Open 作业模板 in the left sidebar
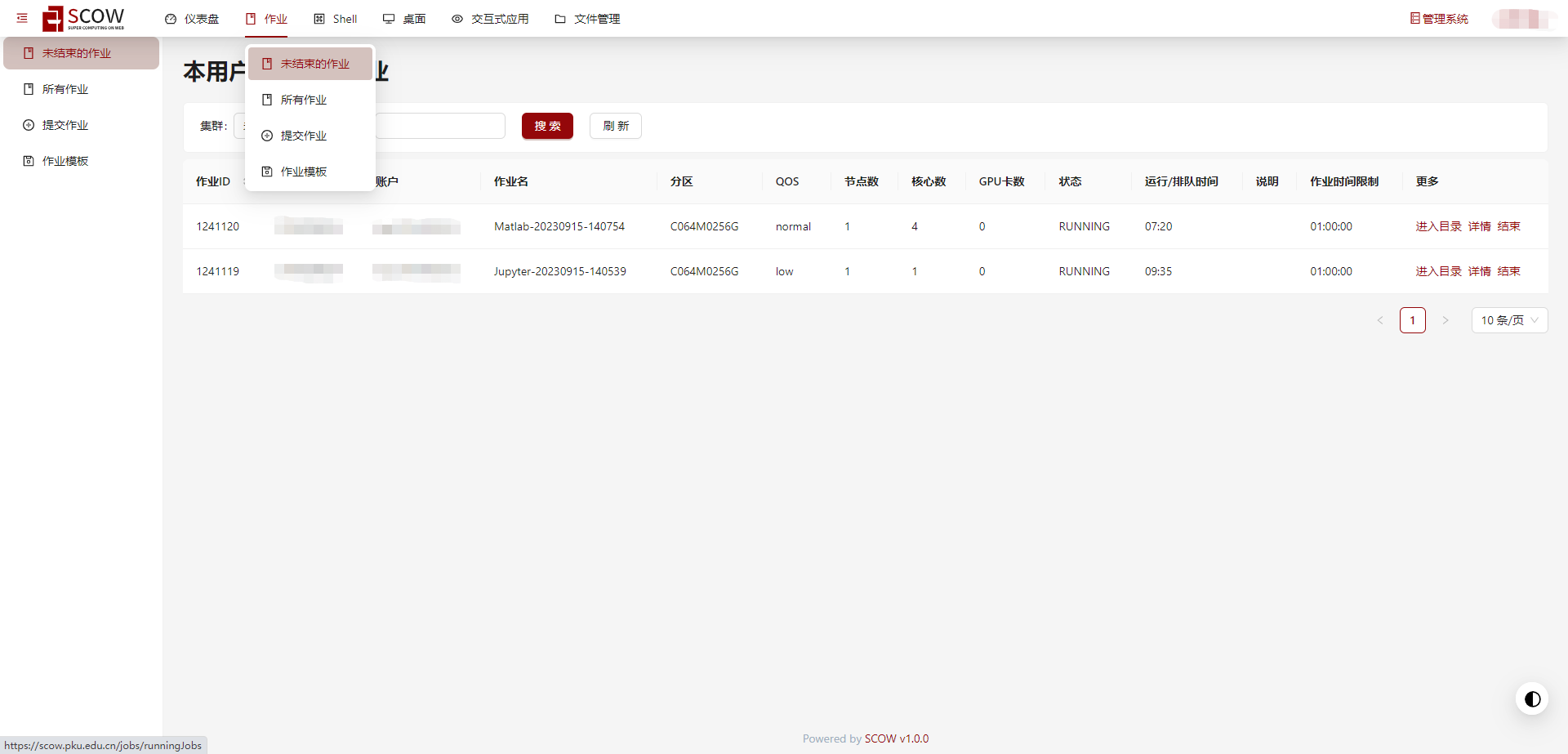The width and height of the screenshot is (1568, 754). click(65, 161)
